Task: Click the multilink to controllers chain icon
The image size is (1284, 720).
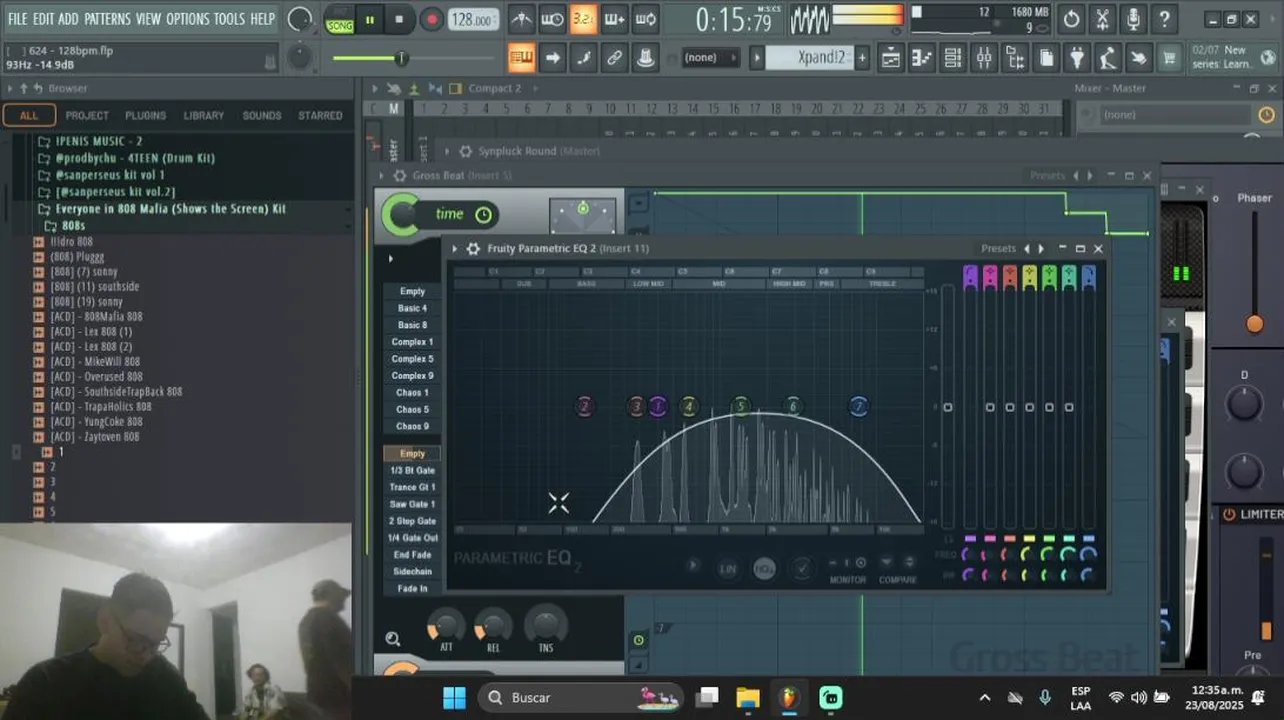Action: click(614, 58)
